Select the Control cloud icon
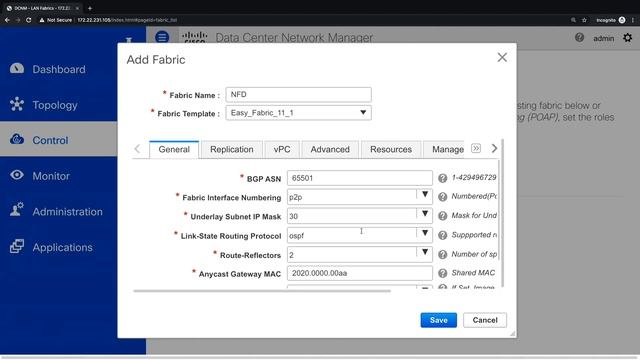Viewport: 640px width, 360px height. click(x=17, y=140)
